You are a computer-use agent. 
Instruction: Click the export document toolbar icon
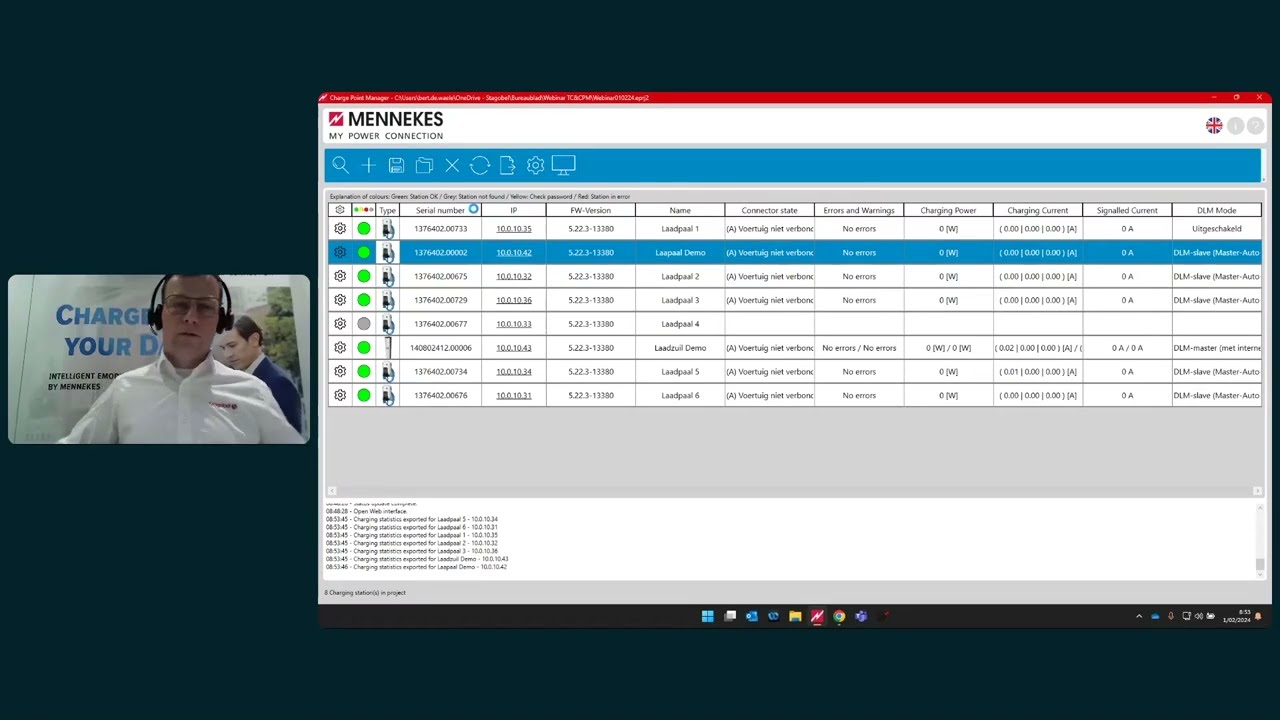[507, 165]
